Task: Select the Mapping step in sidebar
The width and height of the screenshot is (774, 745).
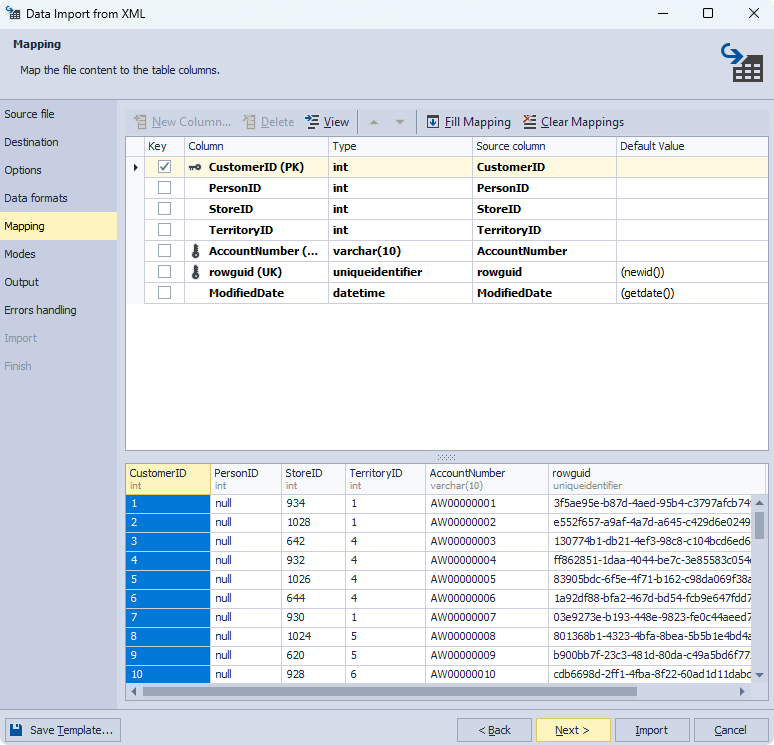Action: (x=58, y=226)
